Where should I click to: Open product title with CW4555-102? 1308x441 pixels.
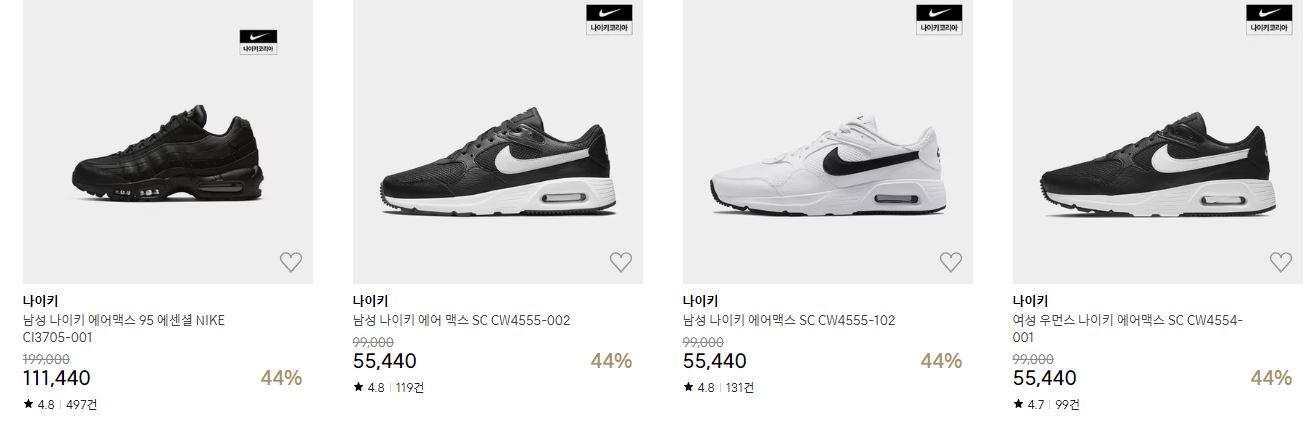[x=789, y=320]
